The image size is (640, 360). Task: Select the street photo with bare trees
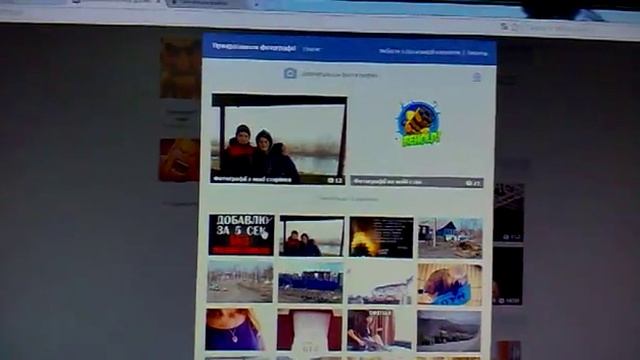[240, 282]
